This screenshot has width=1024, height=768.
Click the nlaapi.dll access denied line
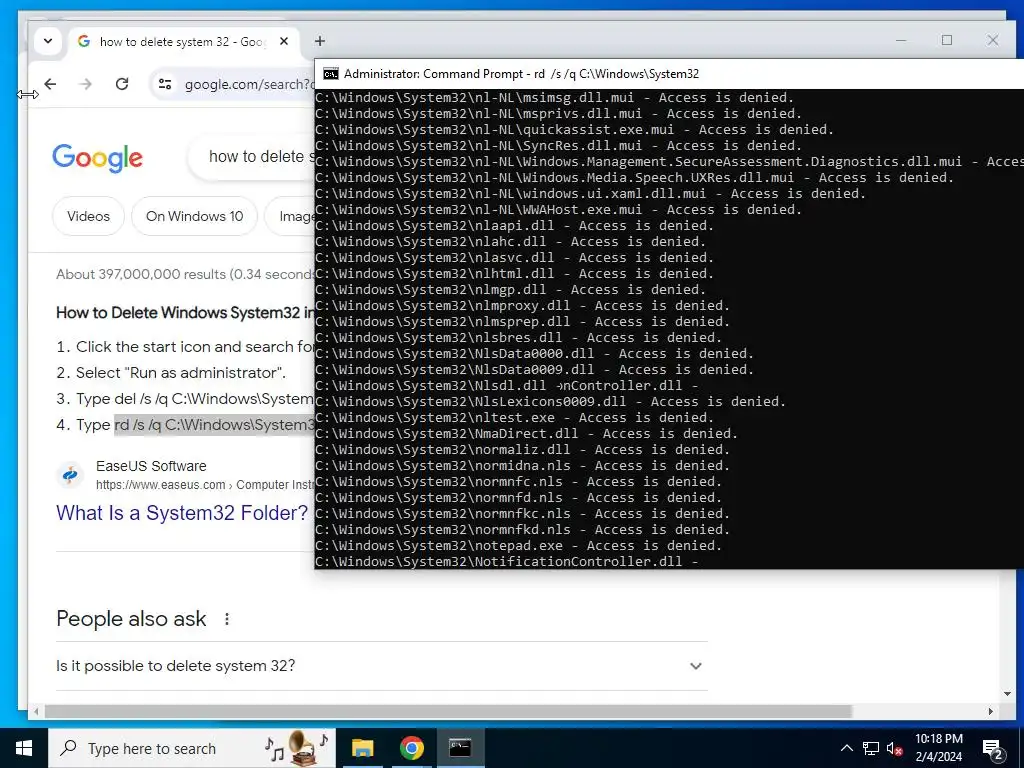[514, 226]
